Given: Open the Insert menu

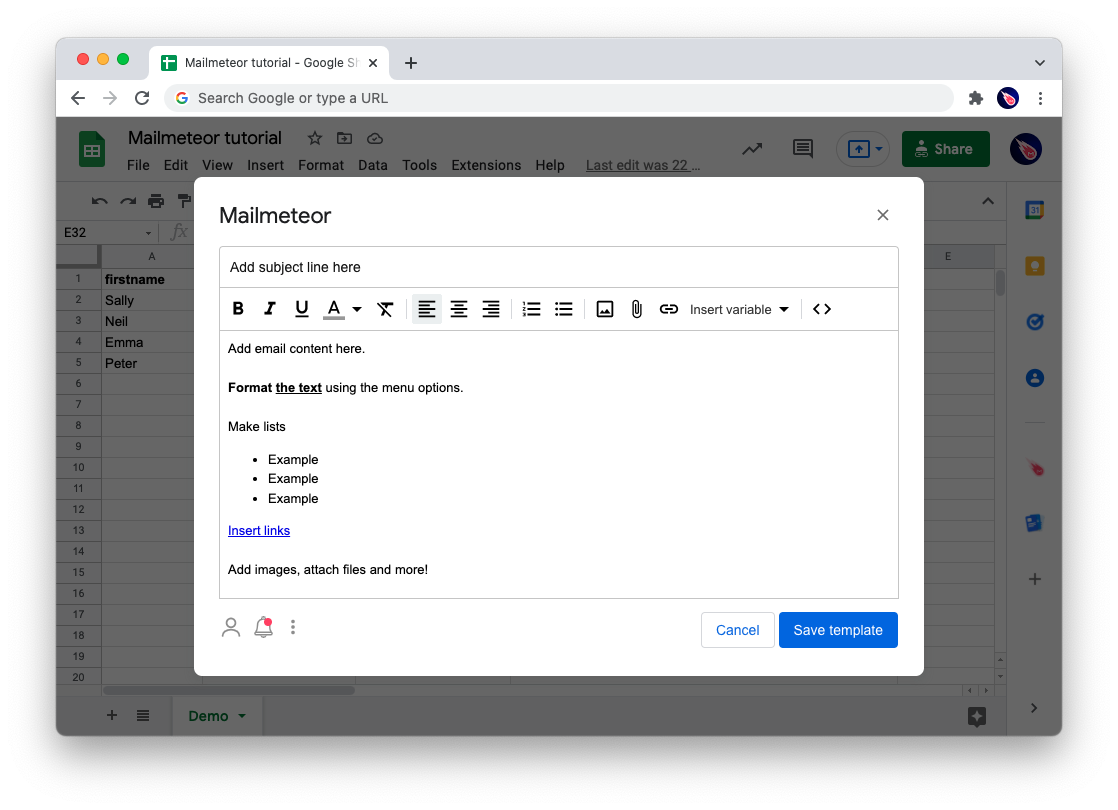Looking at the screenshot, I should pyautogui.click(x=265, y=165).
